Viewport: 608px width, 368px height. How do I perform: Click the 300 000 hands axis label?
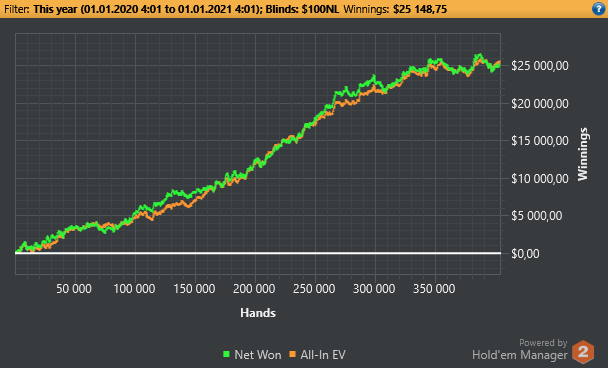tap(374, 289)
